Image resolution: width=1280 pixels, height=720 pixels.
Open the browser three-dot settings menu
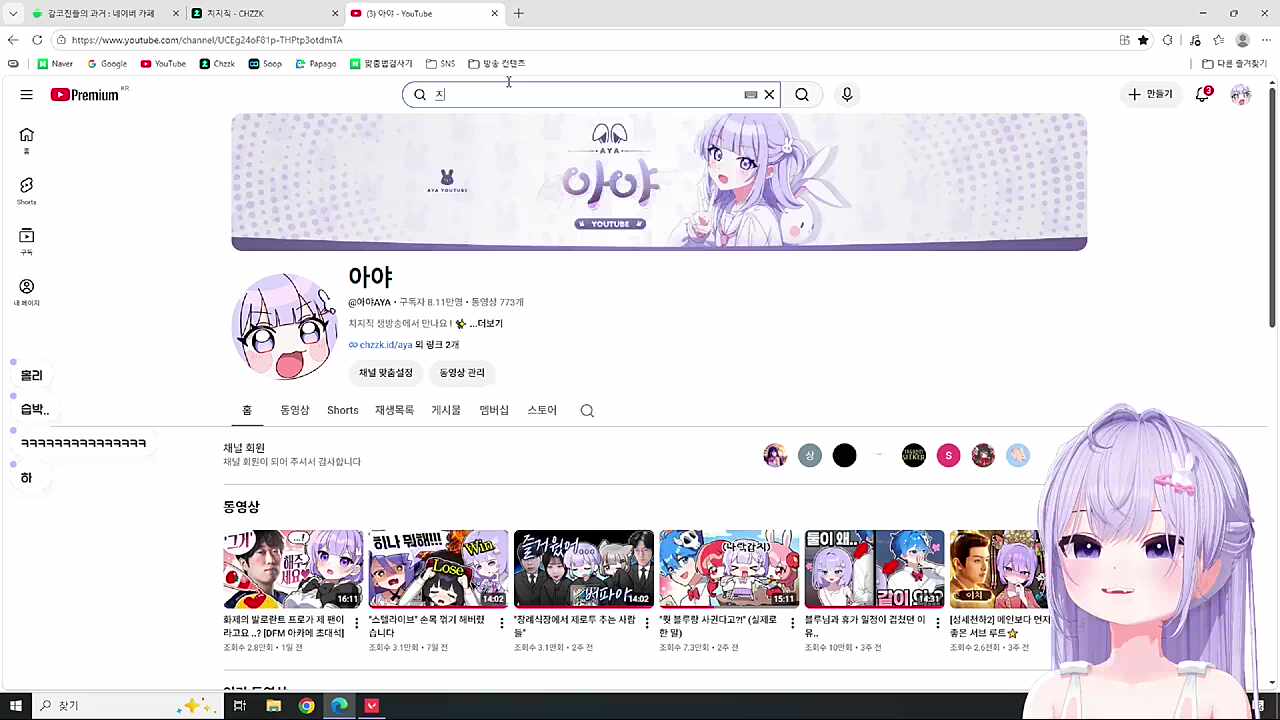(1266, 40)
